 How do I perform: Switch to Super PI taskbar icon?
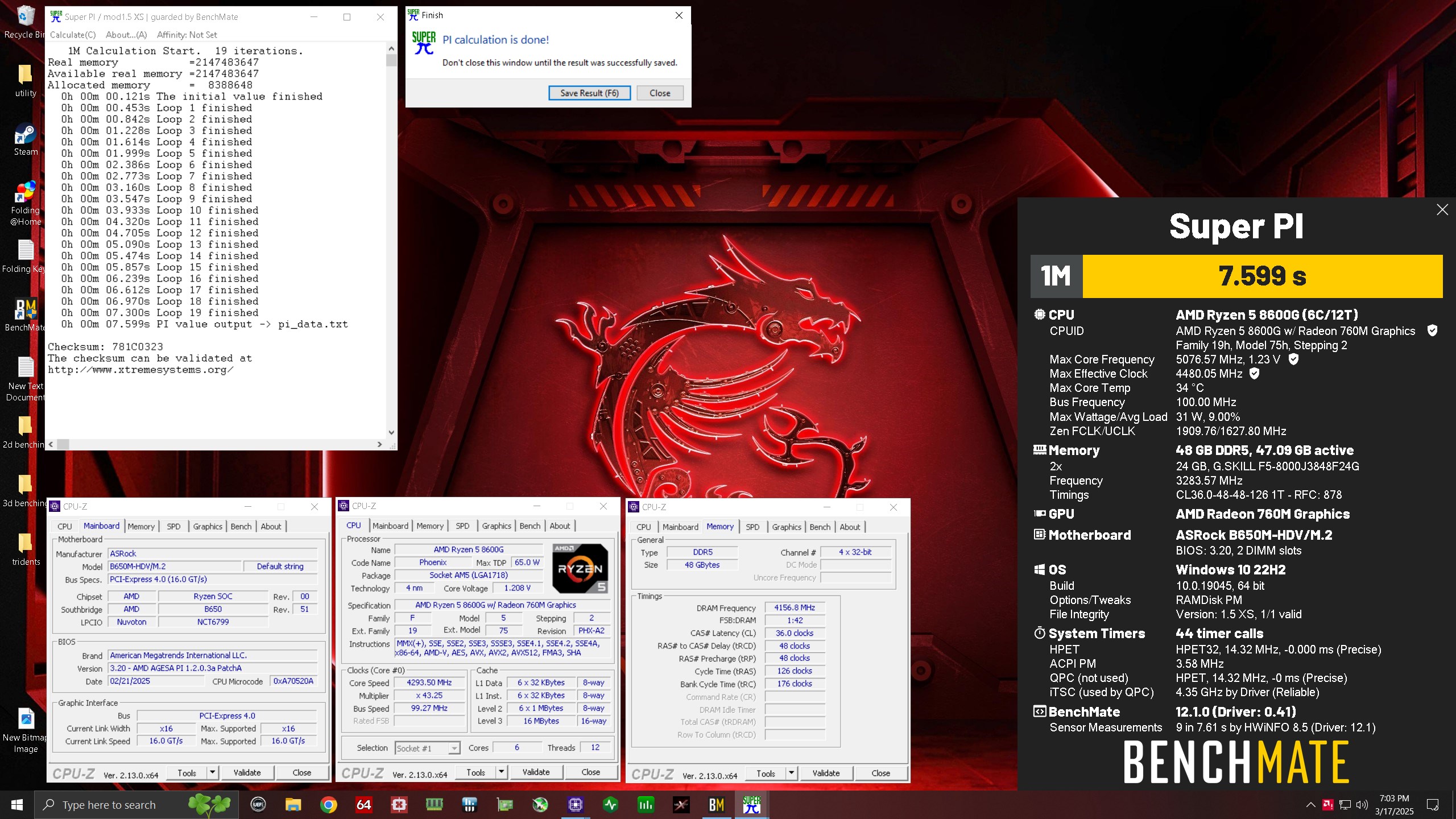[751, 805]
